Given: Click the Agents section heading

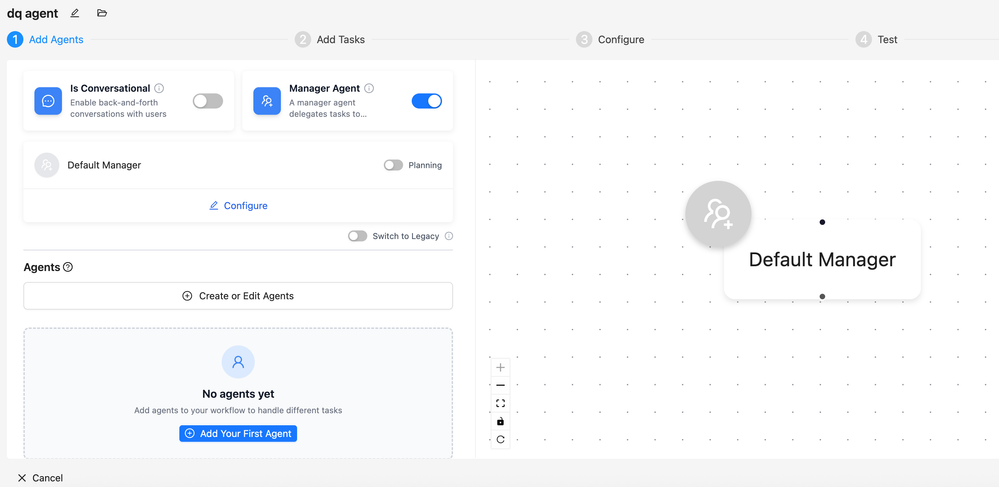Looking at the screenshot, I should tap(41, 267).
